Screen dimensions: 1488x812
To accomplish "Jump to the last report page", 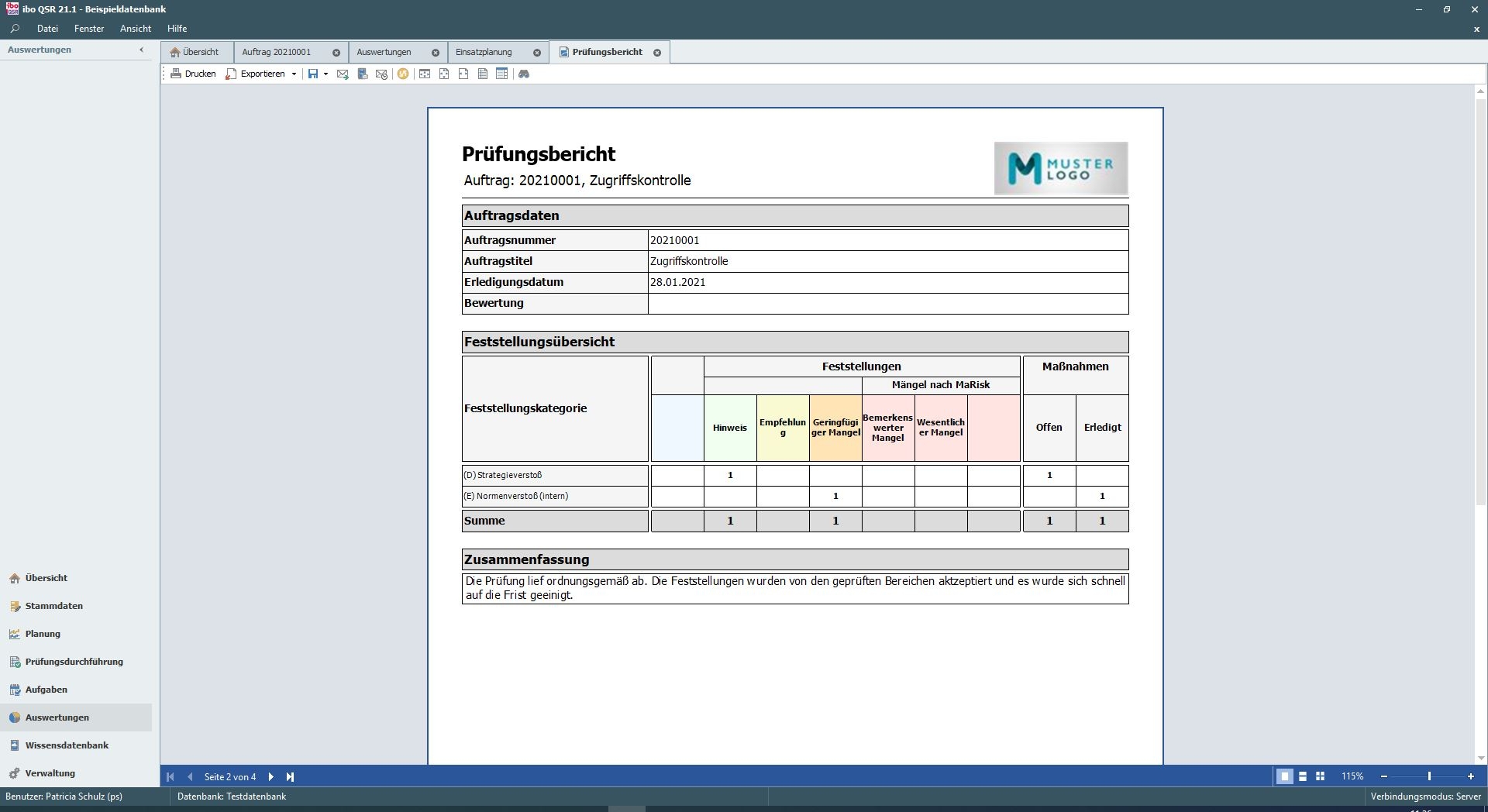I will [290, 776].
